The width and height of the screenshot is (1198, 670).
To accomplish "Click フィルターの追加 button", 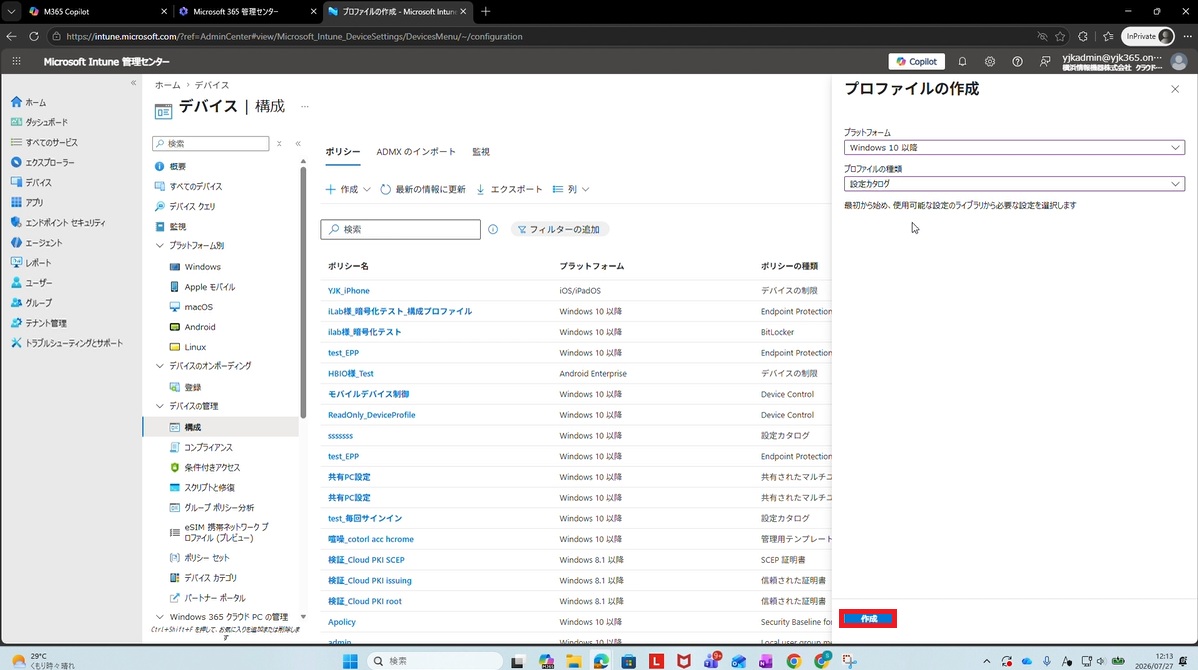I will (559, 229).
